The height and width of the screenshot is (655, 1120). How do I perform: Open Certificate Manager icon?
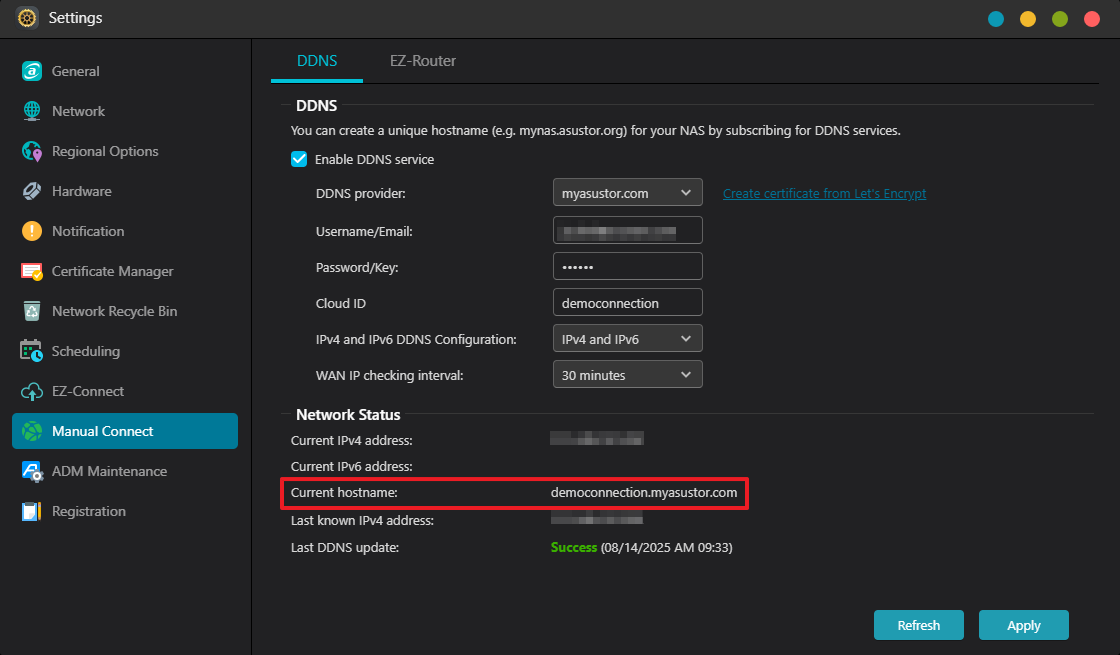(32, 271)
